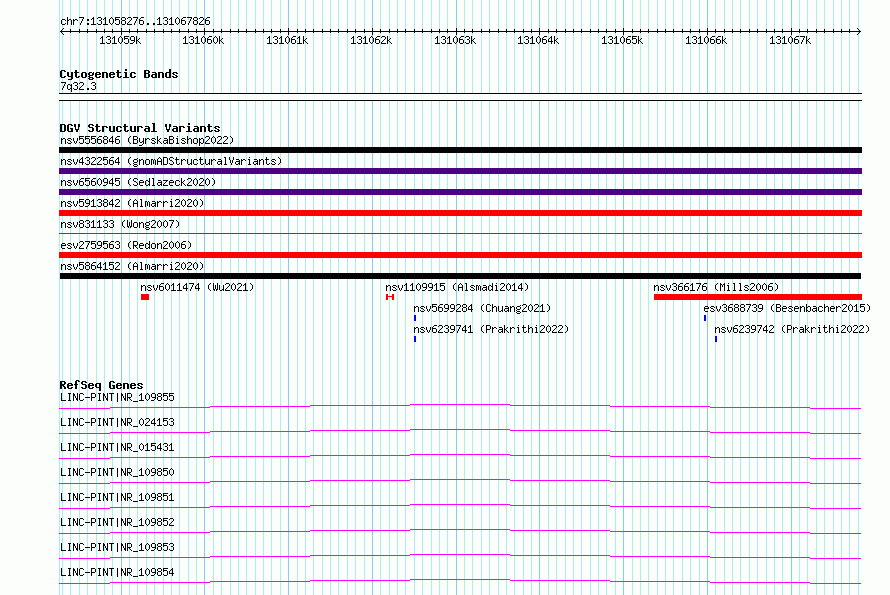Open the nsv5913842 (Almarri2020) label
The height and width of the screenshot is (595, 890).
click(x=132, y=203)
